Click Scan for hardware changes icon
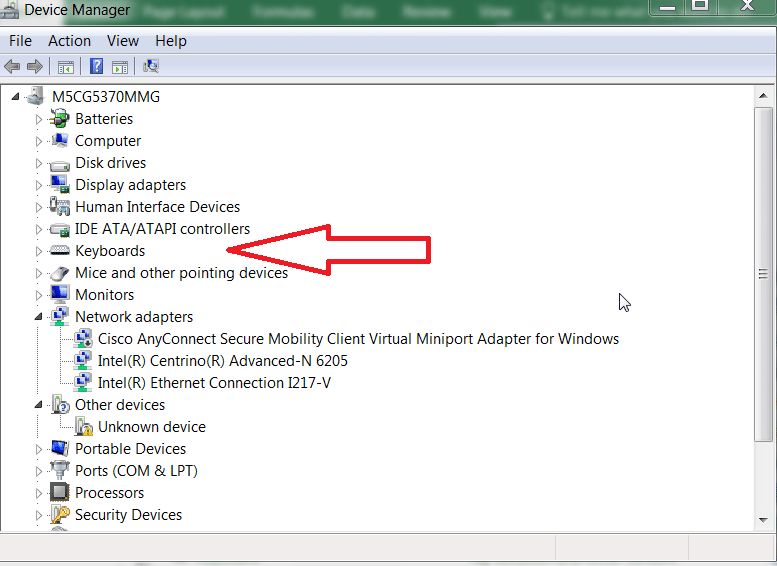 151,66
